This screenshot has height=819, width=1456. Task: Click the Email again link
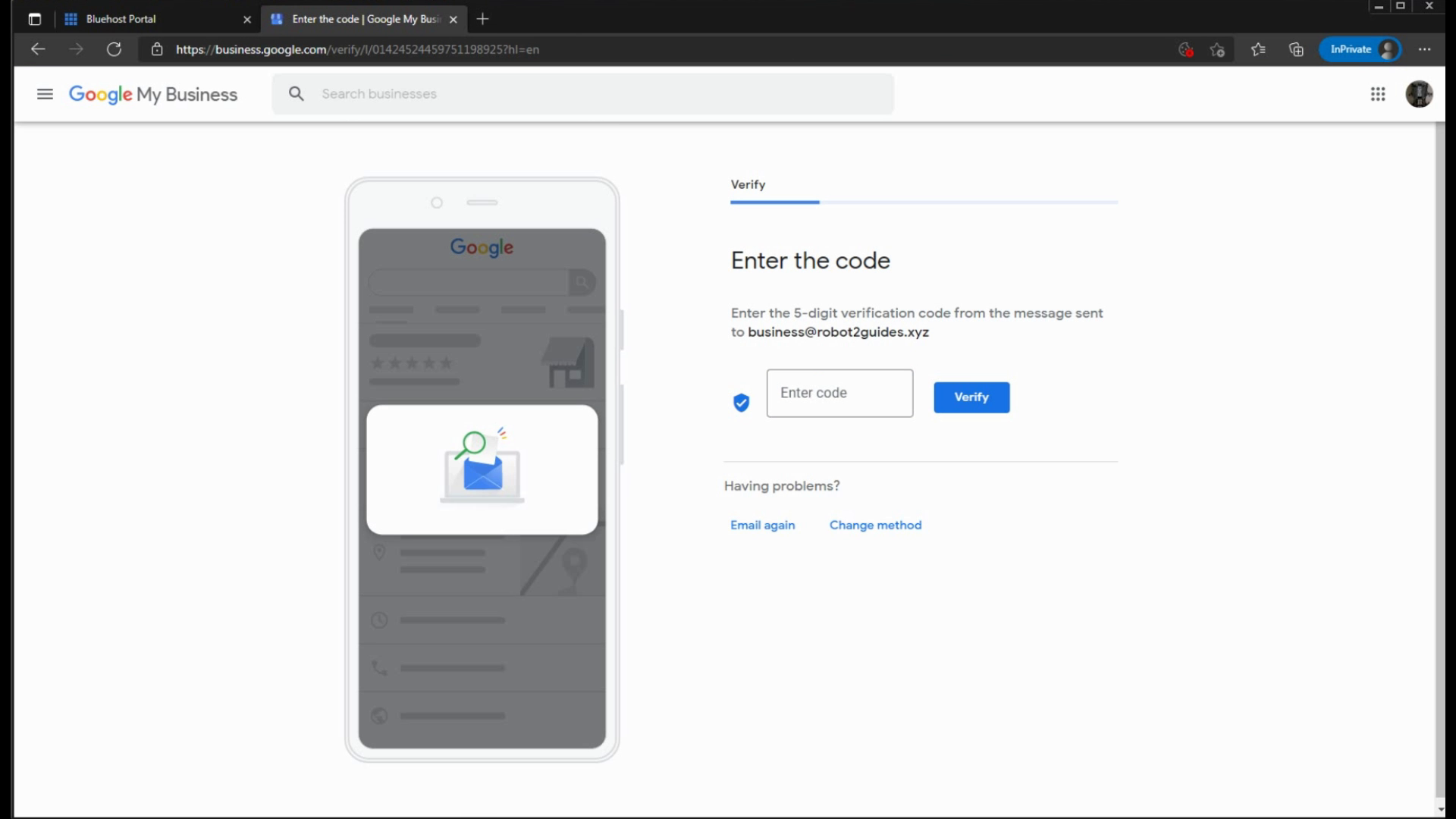(762, 525)
